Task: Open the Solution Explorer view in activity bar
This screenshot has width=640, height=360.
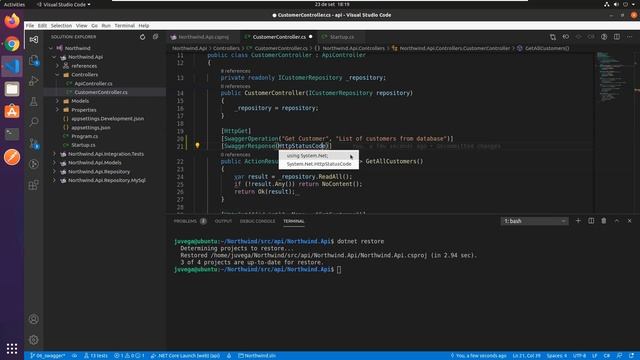Action: pyautogui.click(x=34, y=40)
